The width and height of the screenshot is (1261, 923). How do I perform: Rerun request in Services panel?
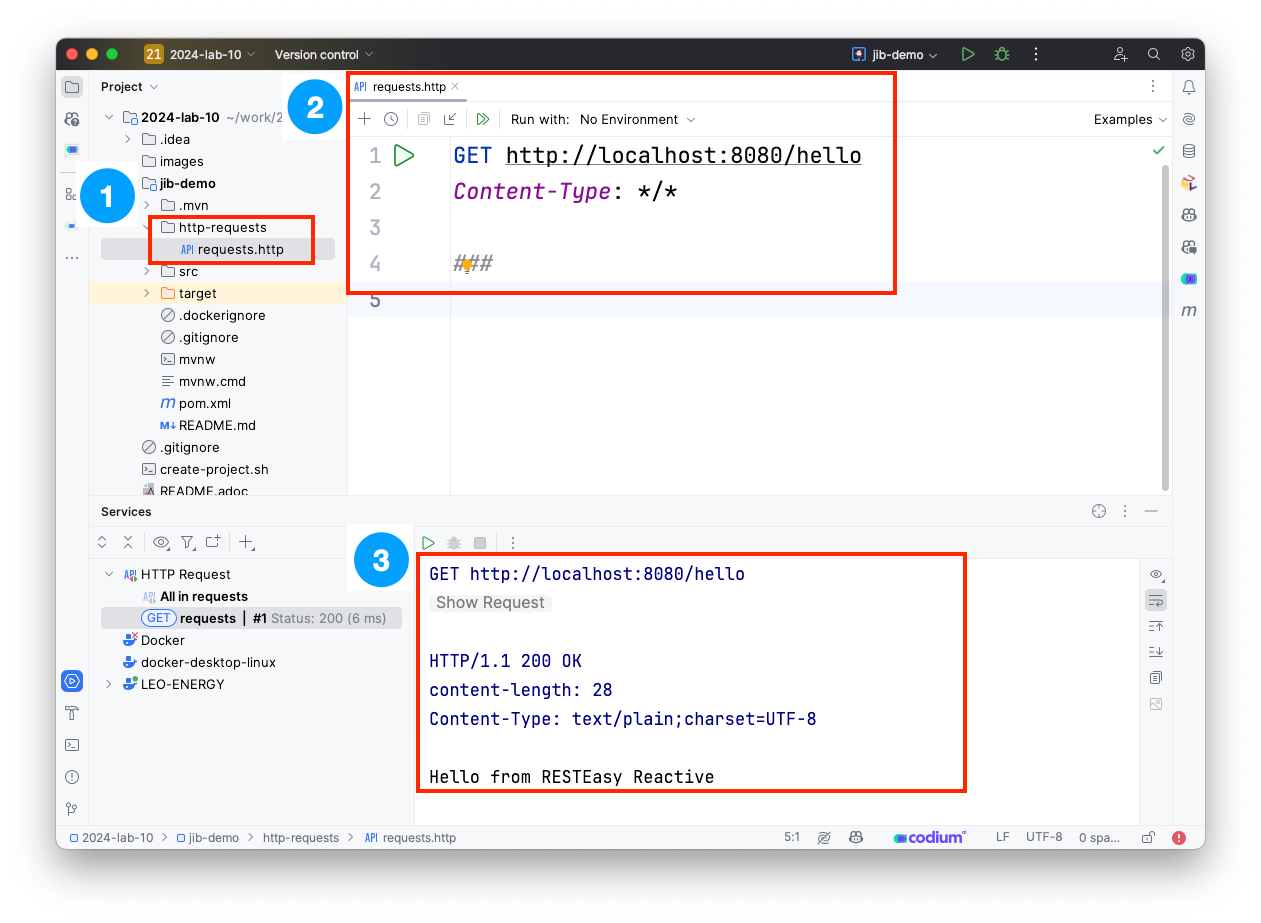pyautogui.click(x=428, y=543)
